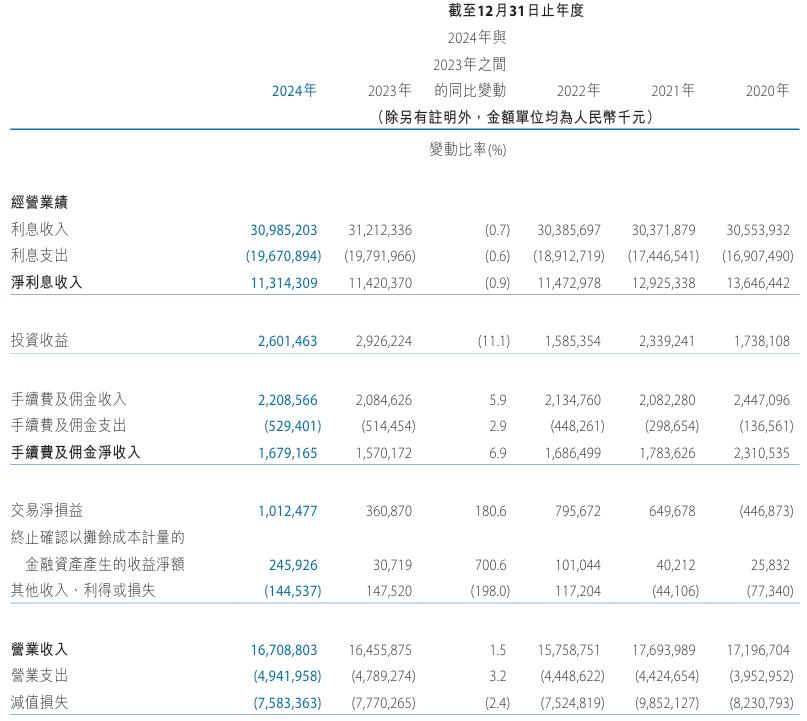Select the 淨利息收入 row label

coord(46,283)
